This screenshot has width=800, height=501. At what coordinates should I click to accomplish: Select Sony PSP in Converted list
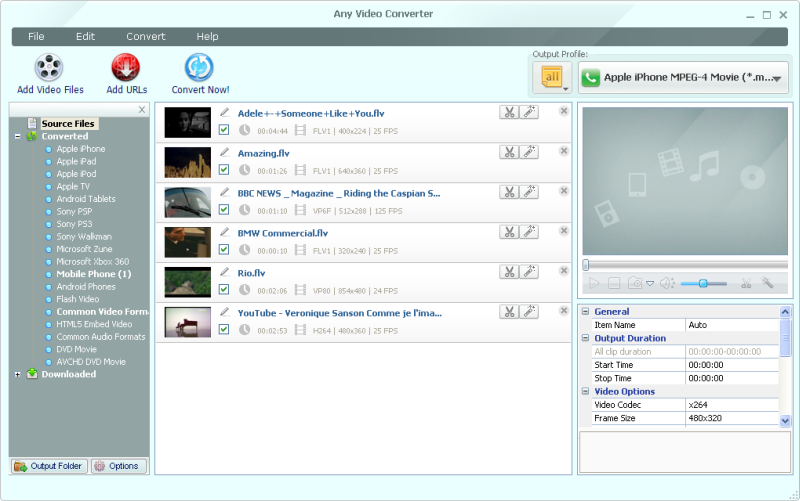pos(74,211)
